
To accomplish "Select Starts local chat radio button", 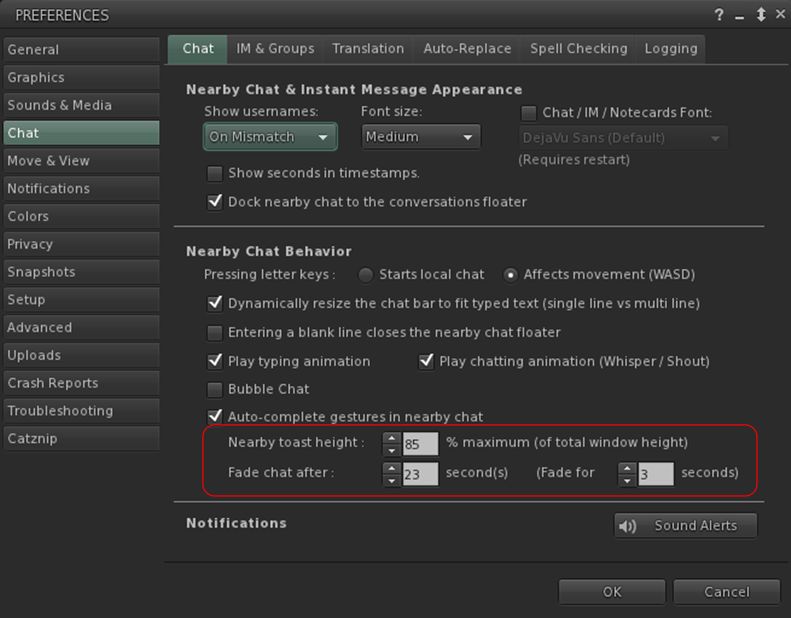I will pyautogui.click(x=366, y=275).
